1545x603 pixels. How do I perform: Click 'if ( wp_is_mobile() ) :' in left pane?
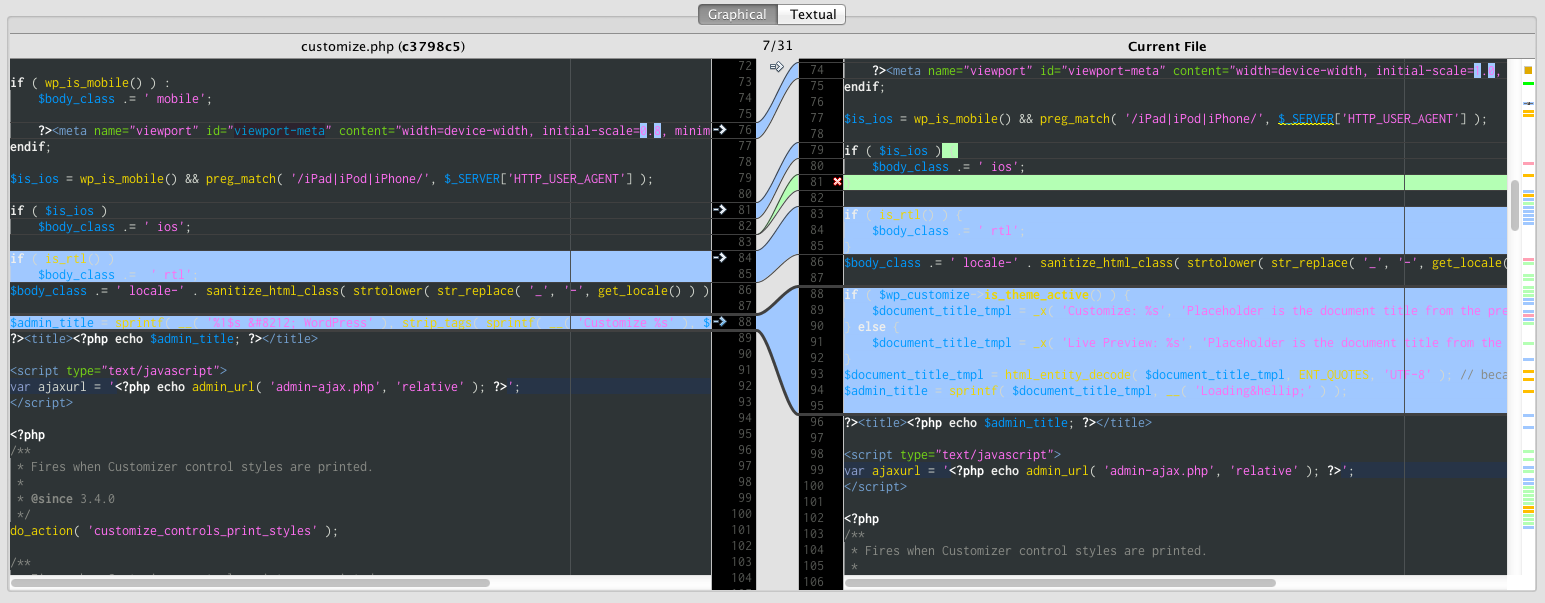click(x=90, y=83)
